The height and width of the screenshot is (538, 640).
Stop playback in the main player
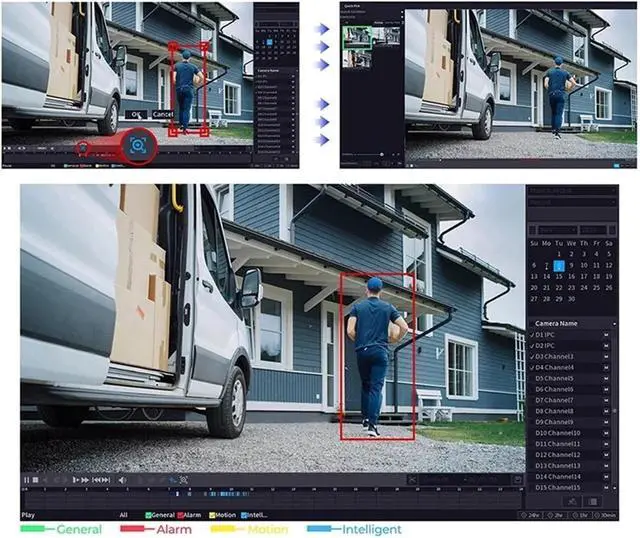click(36, 480)
